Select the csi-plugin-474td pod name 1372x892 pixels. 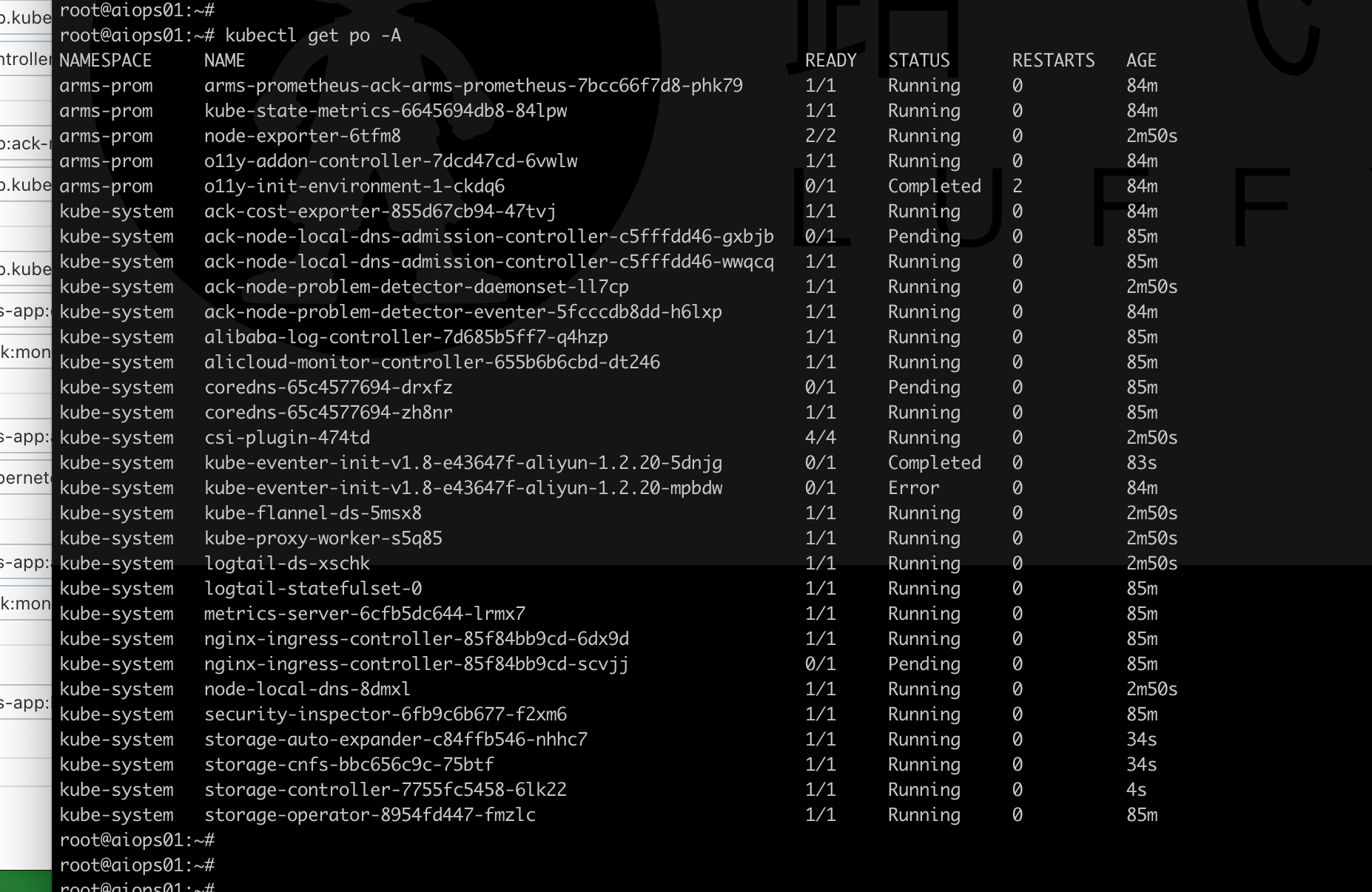click(x=287, y=438)
